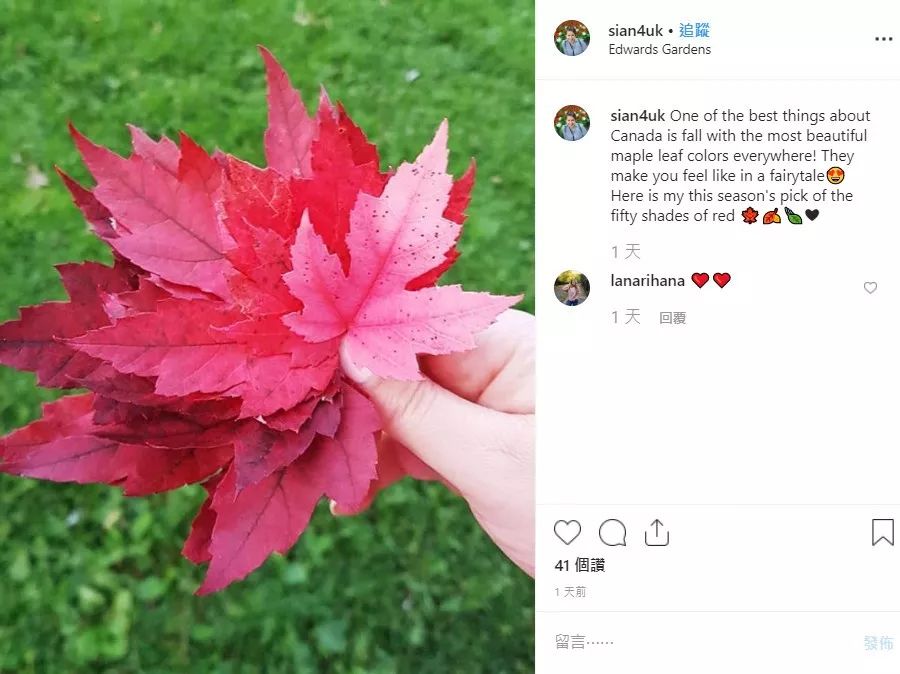Open the three-dot more options menu
The width and height of the screenshot is (900, 674).
(x=883, y=39)
